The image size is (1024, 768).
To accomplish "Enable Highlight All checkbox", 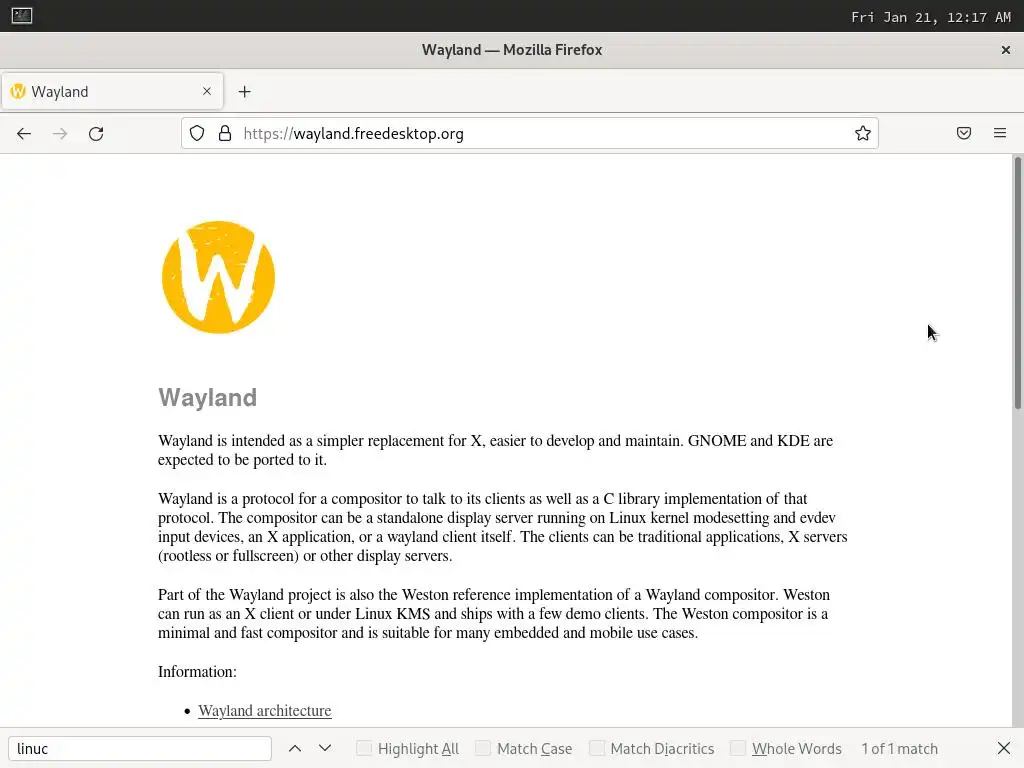I will (x=364, y=748).
